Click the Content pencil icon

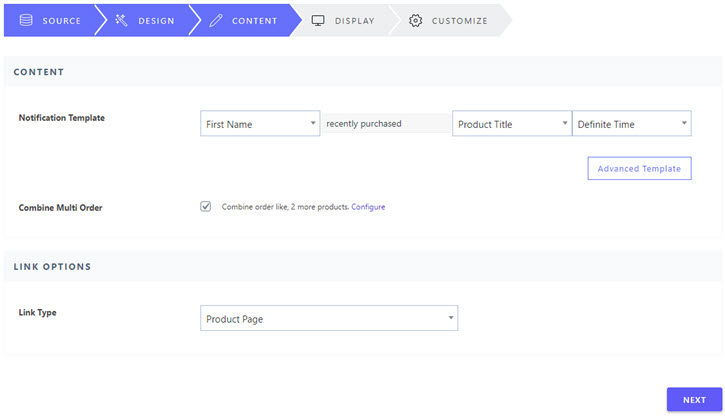click(x=215, y=20)
